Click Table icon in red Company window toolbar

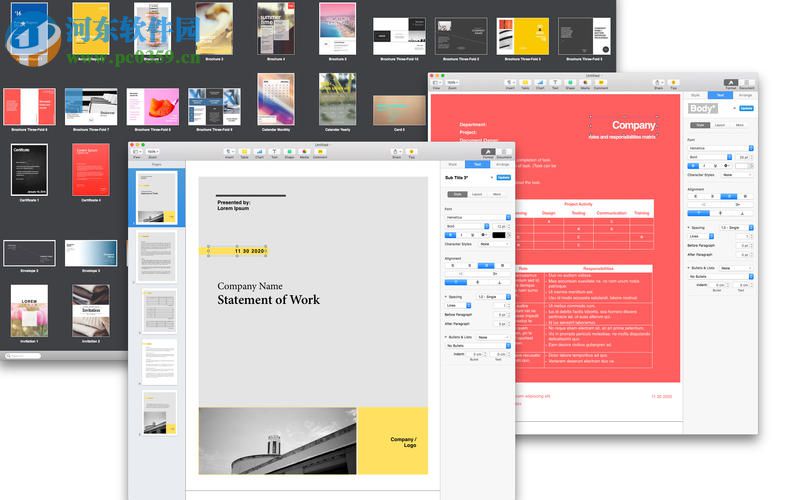(525, 82)
